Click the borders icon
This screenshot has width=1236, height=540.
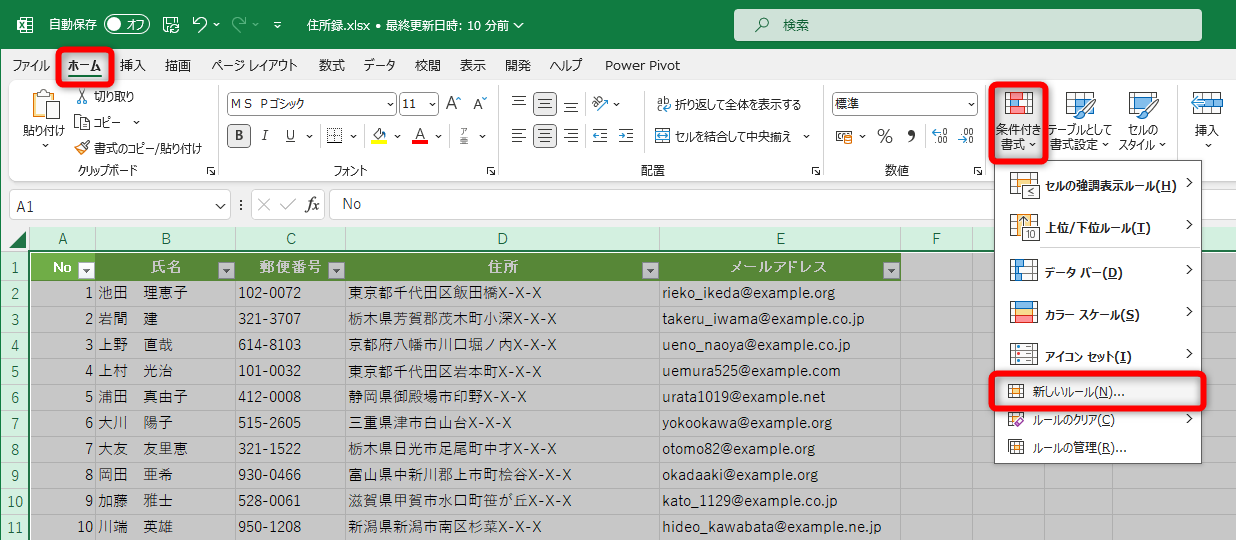point(335,136)
